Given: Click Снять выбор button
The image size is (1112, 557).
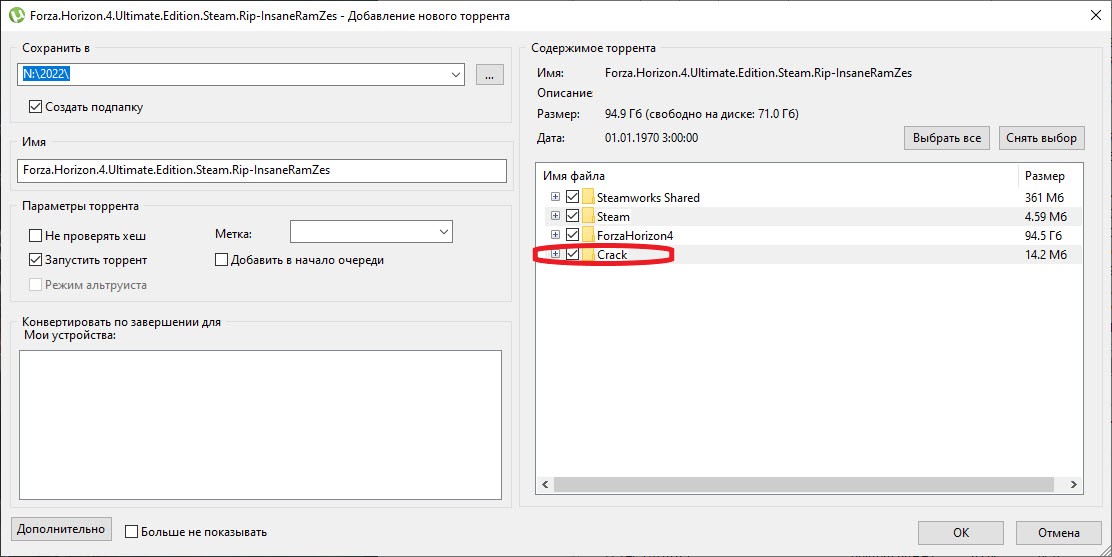Looking at the screenshot, I should tap(1041, 138).
